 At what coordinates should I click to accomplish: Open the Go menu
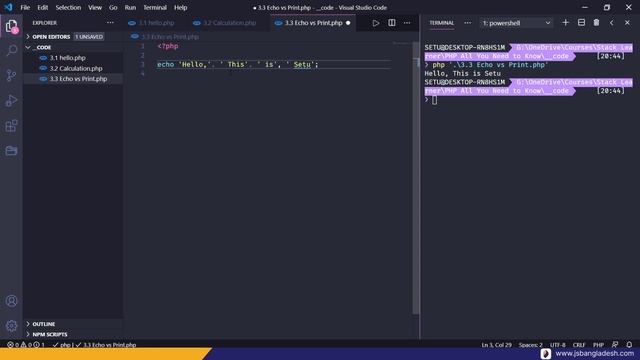point(113,7)
